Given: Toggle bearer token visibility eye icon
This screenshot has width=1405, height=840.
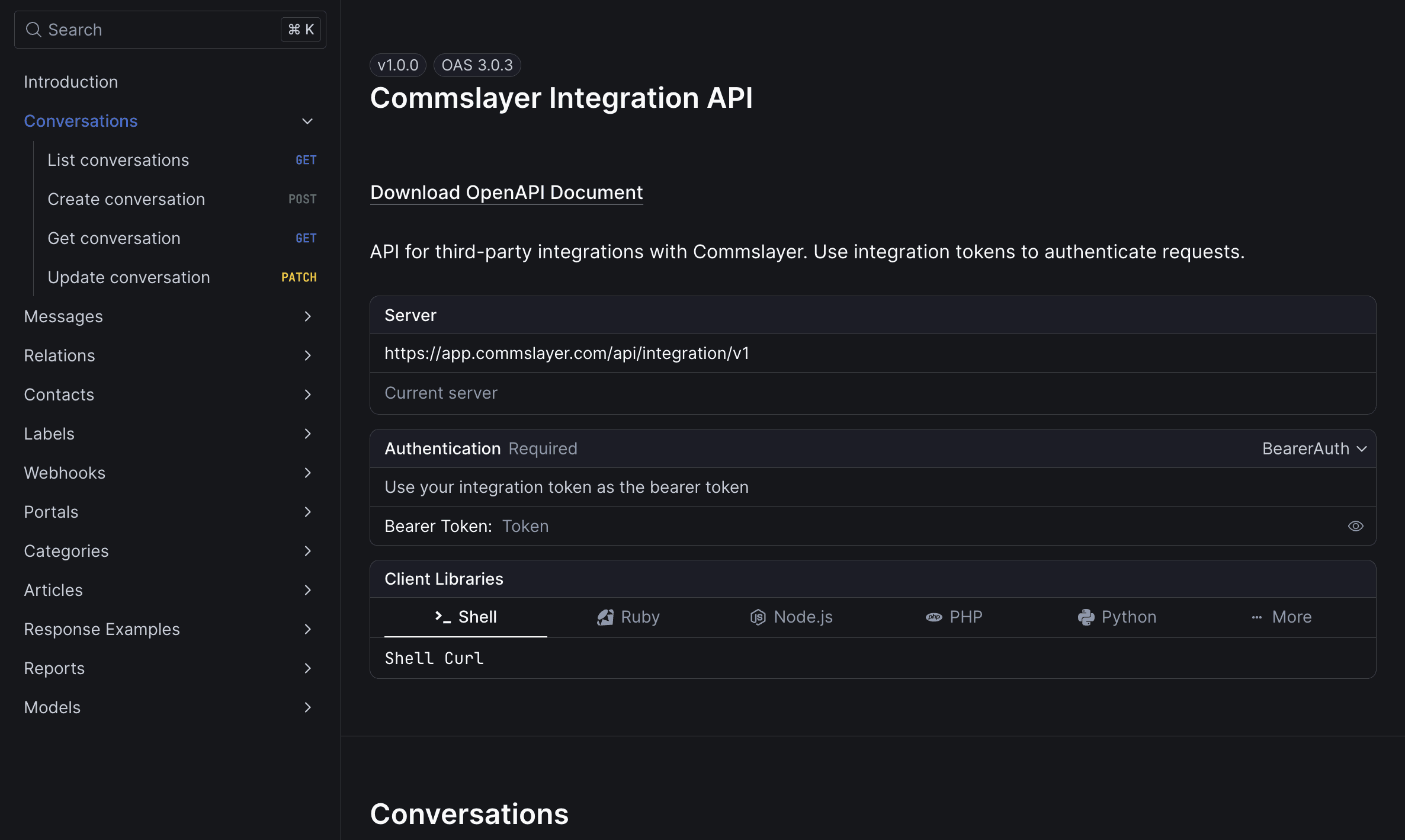Looking at the screenshot, I should coord(1355,526).
